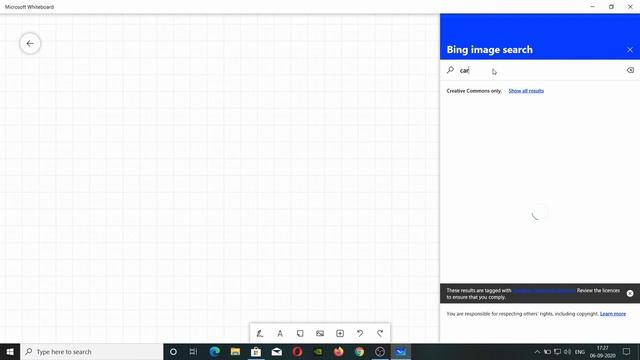Screen dimensions: 640x360
Task: Open OBS Studio from taskbar
Action: point(380,352)
